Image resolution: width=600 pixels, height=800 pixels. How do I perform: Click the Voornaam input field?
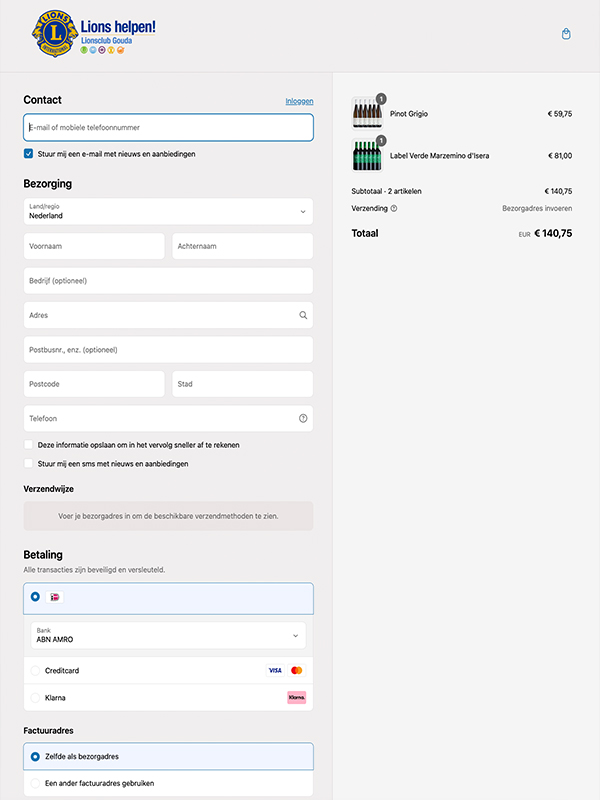click(x=94, y=246)
